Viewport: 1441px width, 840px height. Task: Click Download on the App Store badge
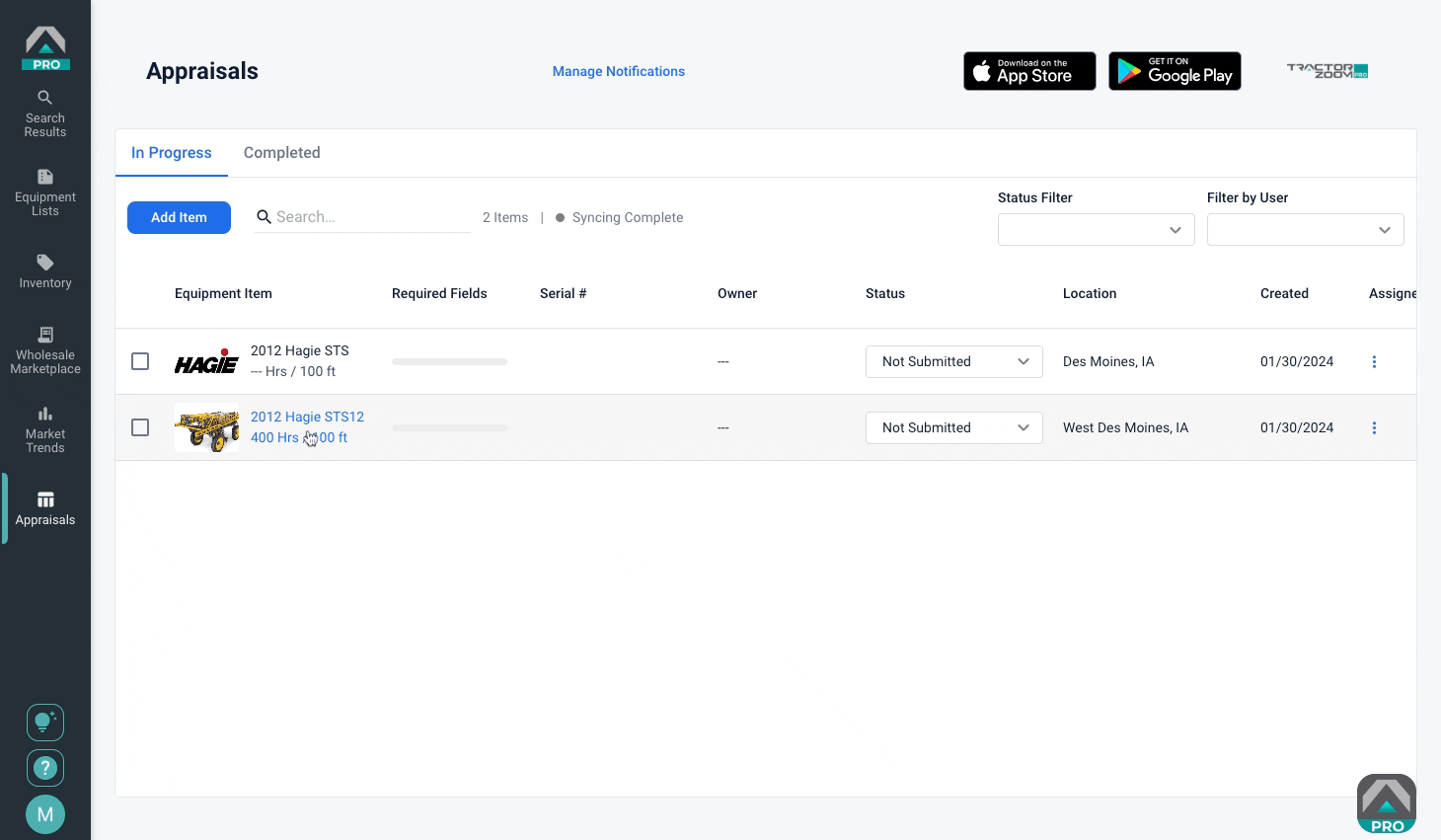[x=1029, y=71]
